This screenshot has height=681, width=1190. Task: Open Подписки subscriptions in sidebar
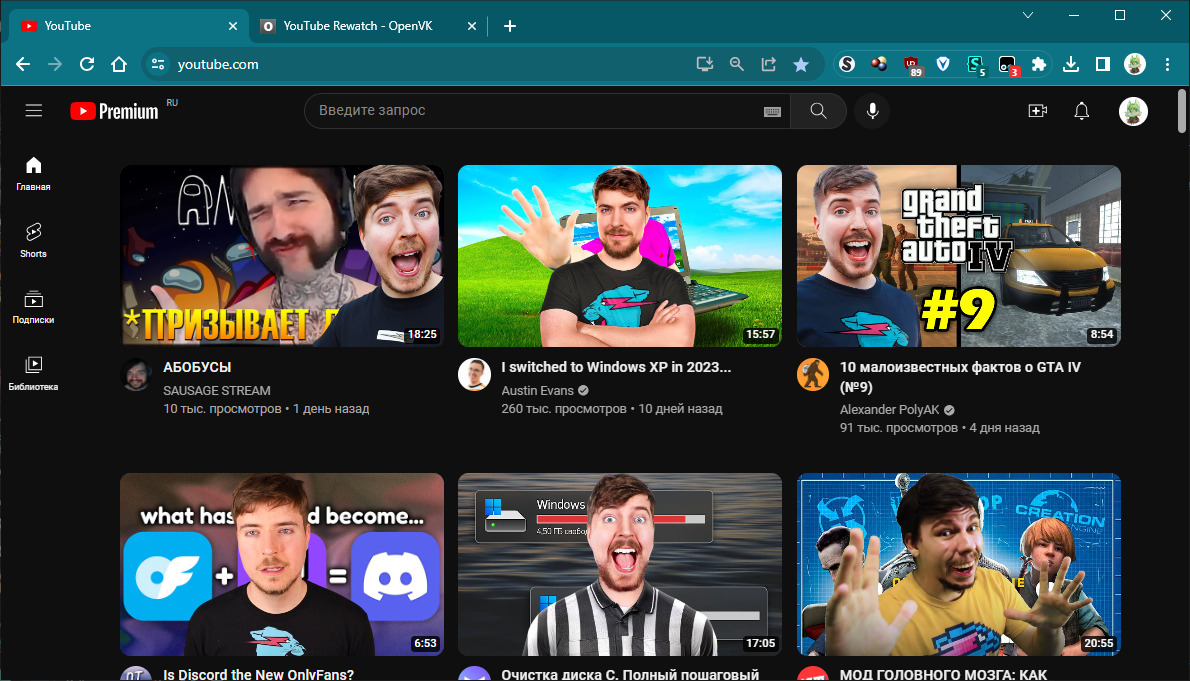tap(33, 307)
